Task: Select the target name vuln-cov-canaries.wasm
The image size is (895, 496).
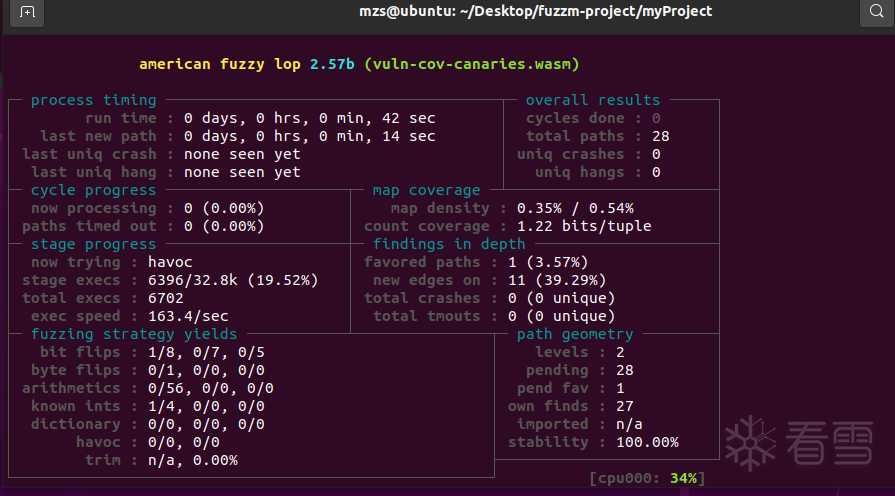Action: (x=472, y=64)
